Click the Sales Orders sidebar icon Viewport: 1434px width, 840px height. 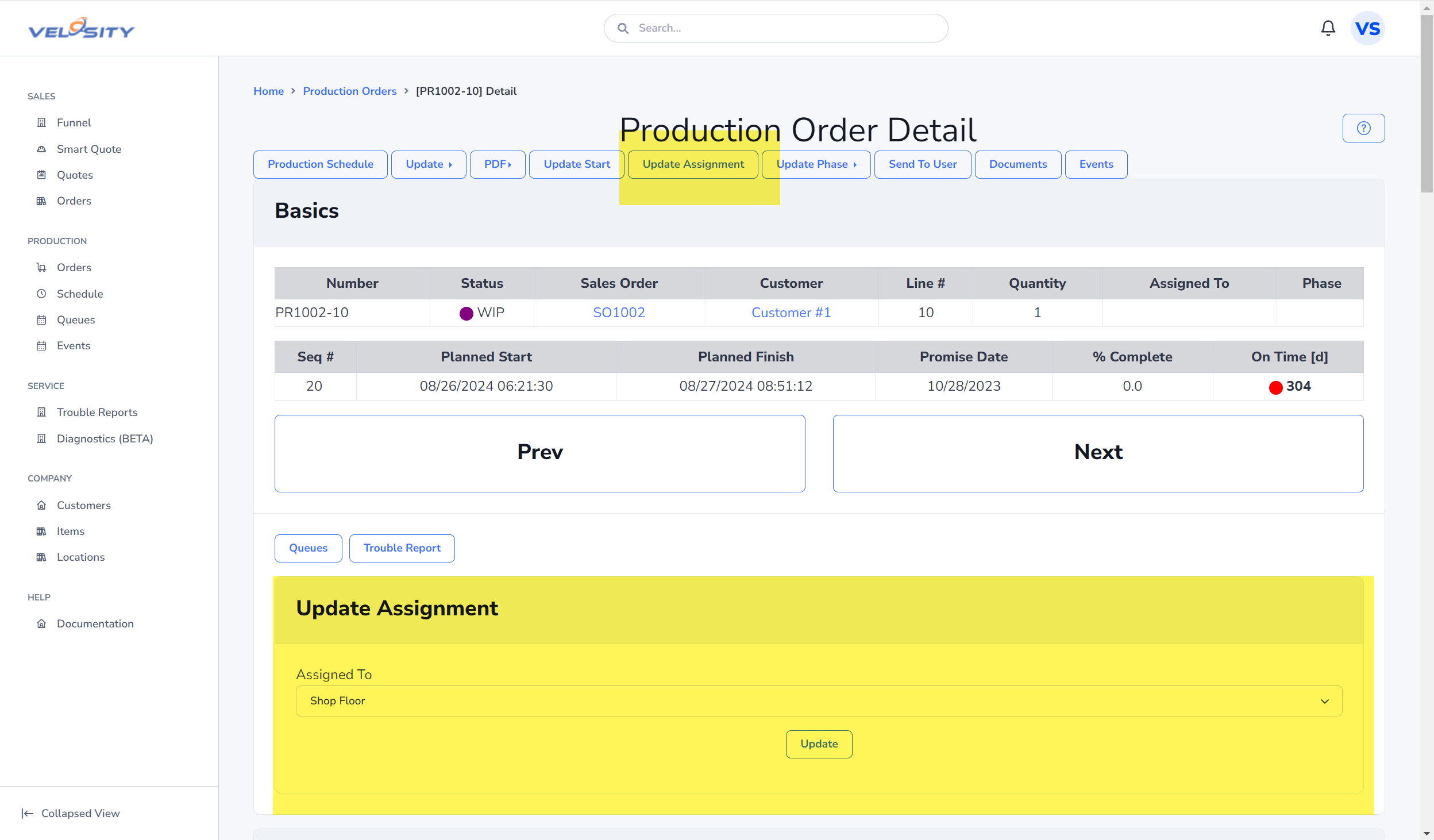(41, 201)
